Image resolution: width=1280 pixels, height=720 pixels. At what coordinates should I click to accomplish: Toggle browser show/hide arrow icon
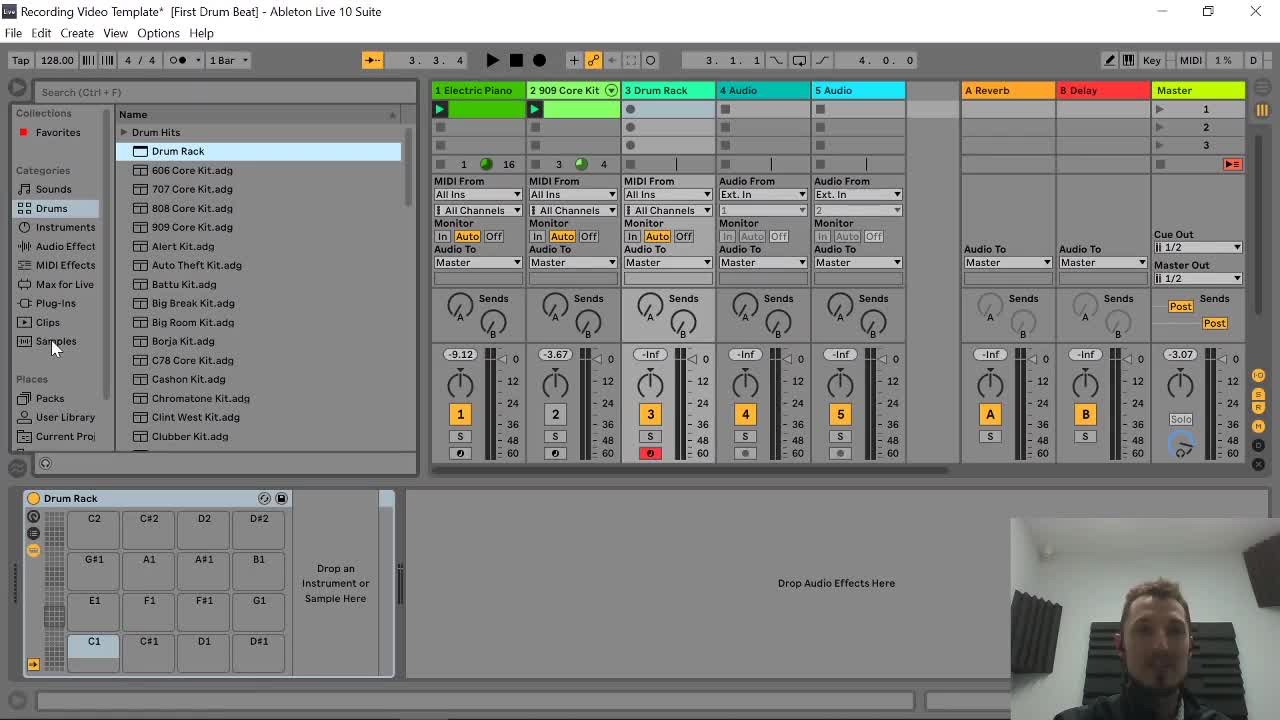pos(18,87)
